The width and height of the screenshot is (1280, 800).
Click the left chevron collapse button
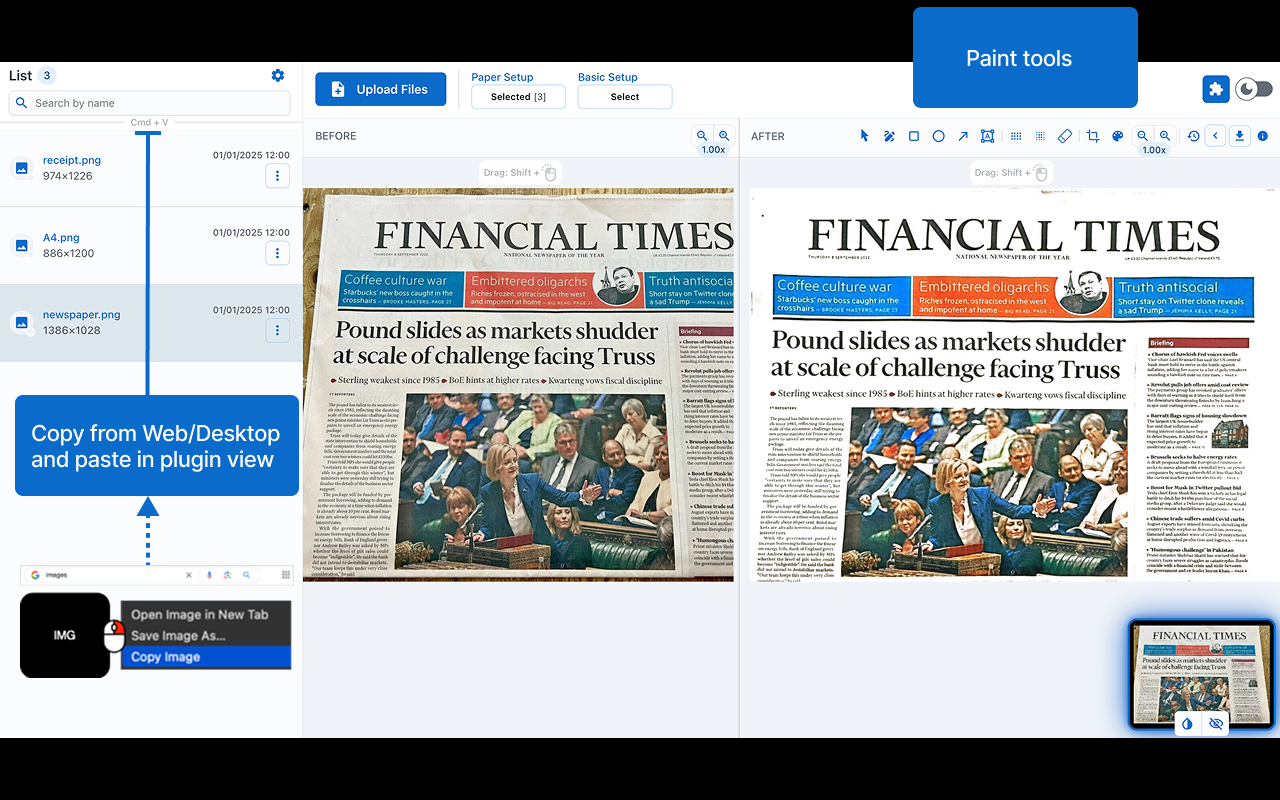point(1215,136)
